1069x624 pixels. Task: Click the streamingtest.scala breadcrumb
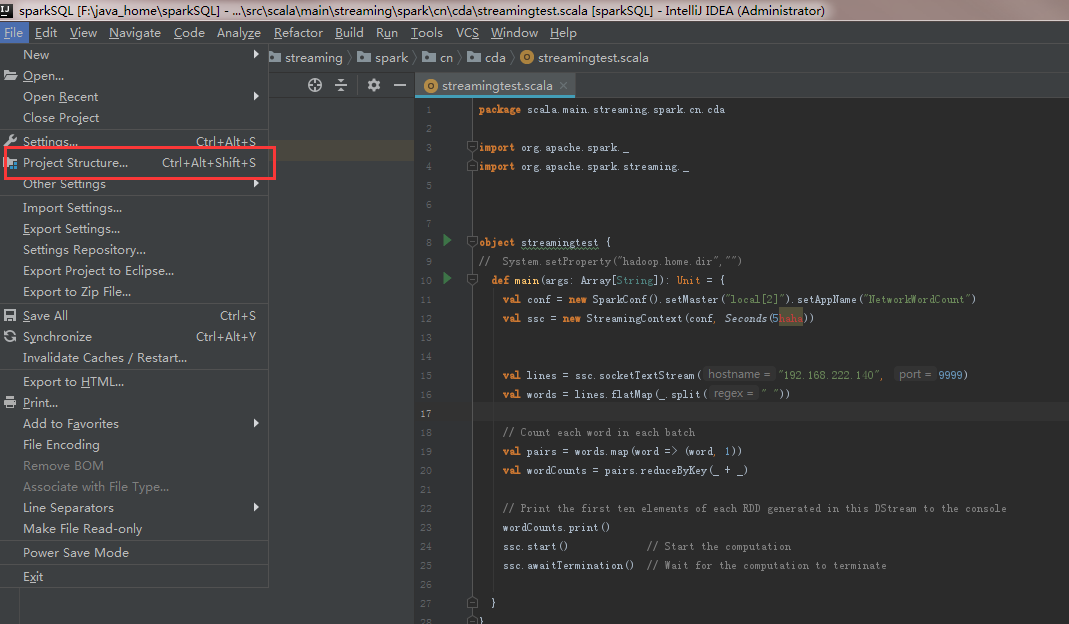(584, 58)
